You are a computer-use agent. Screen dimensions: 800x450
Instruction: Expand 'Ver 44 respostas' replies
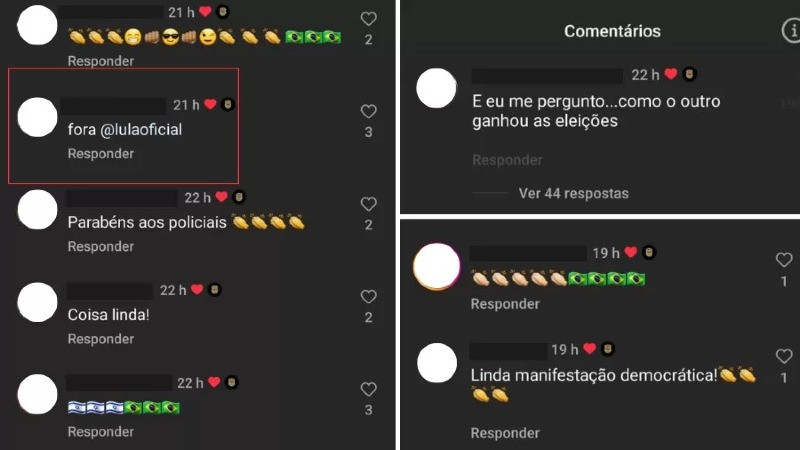pos(573,193)
